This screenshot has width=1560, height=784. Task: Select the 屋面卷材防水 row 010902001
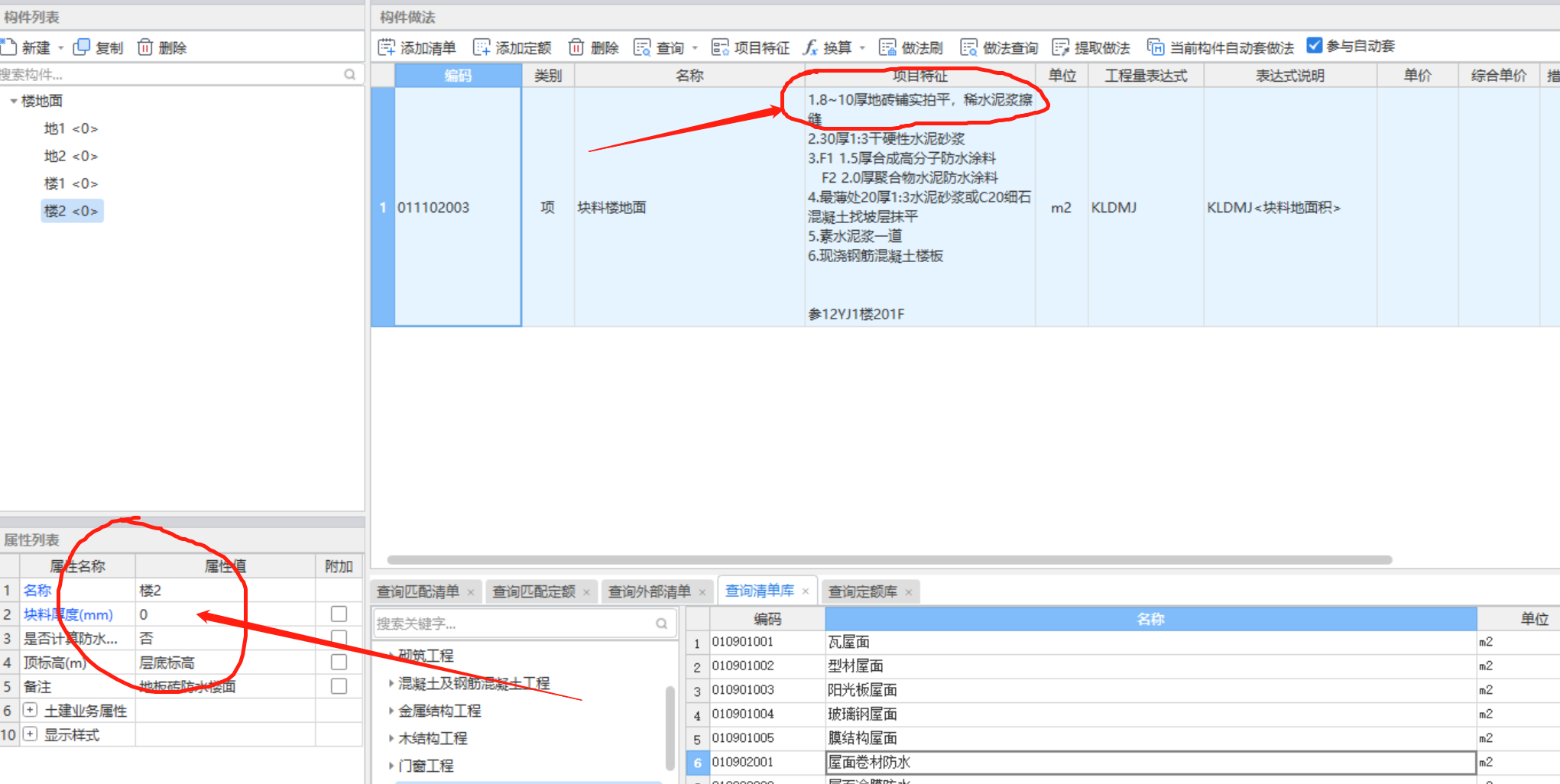pyautogui.click(x=1124, y=762)
